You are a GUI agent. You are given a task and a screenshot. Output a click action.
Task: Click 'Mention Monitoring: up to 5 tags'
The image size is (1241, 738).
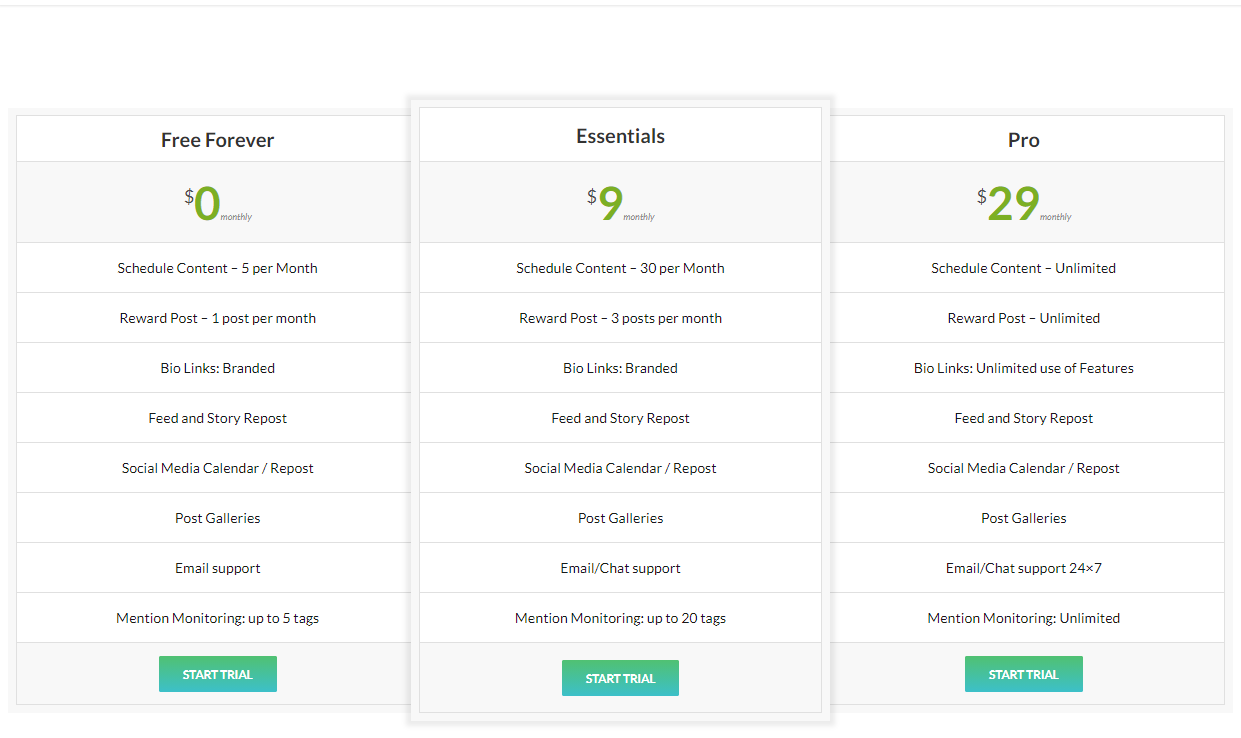pos(217,618)
